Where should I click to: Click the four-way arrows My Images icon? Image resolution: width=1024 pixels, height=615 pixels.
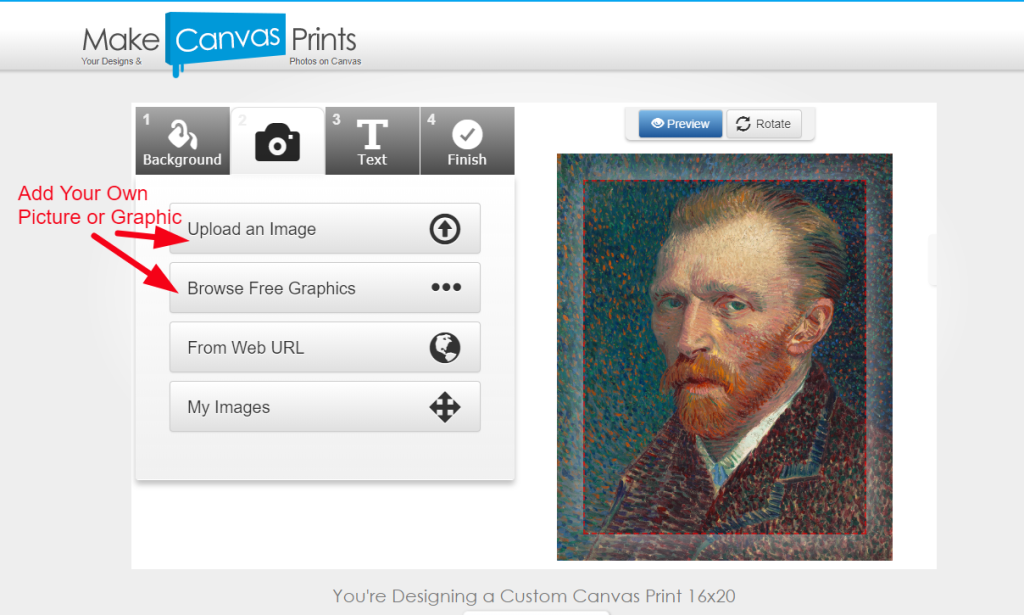[445, 407]
